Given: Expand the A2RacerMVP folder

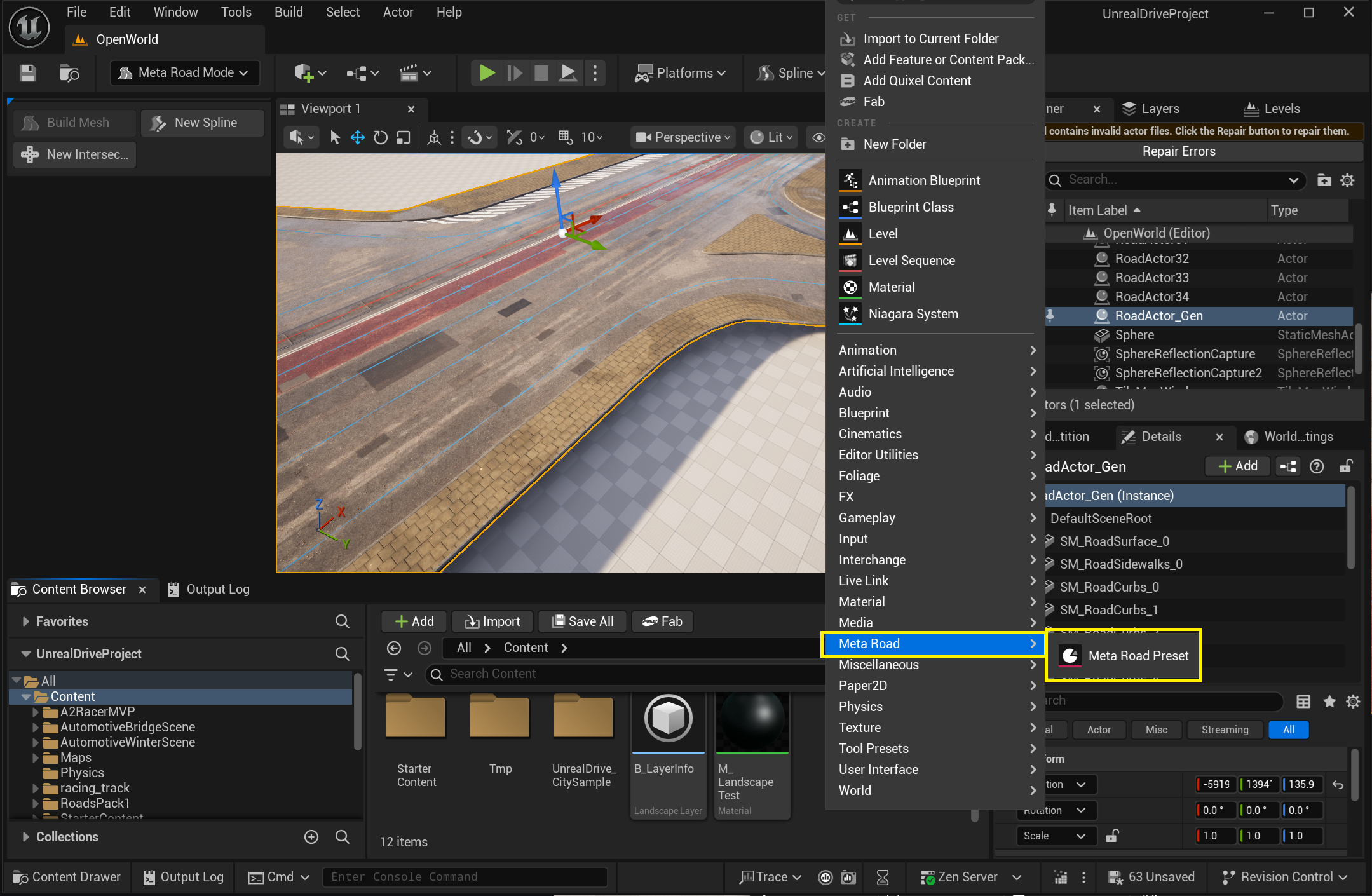Looking at the screenshot, I should [x=36, y=712].
